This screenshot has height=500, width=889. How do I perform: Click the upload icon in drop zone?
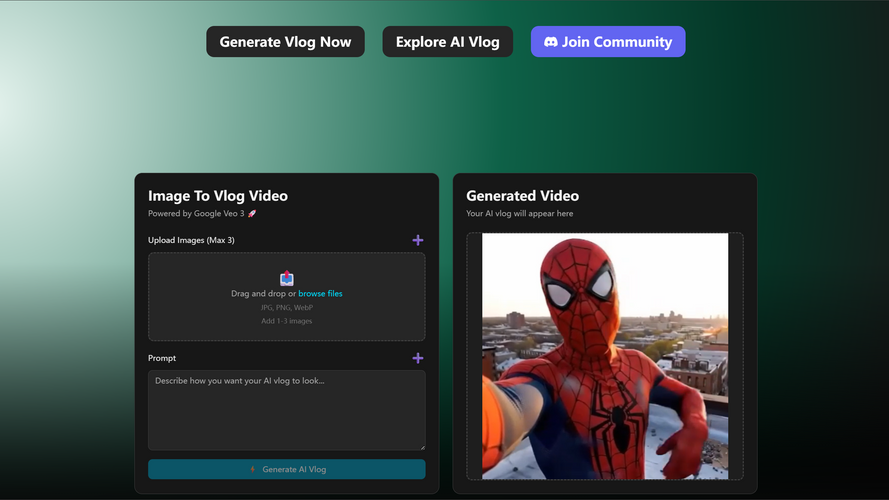287,278
